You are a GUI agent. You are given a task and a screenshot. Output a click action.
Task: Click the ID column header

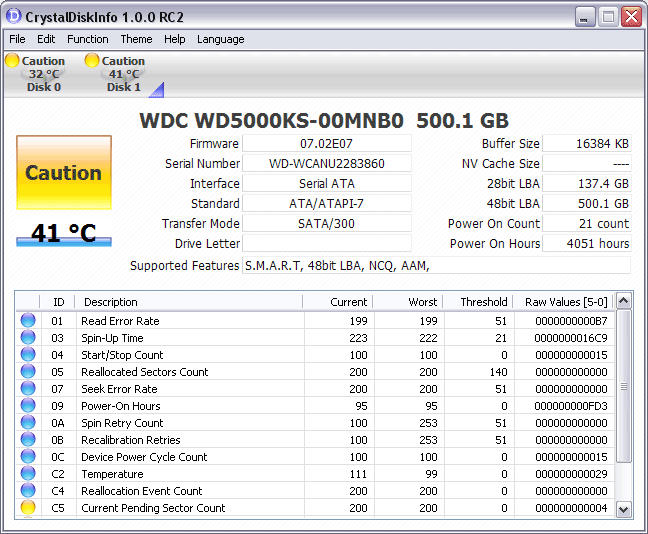pos(57,302)
